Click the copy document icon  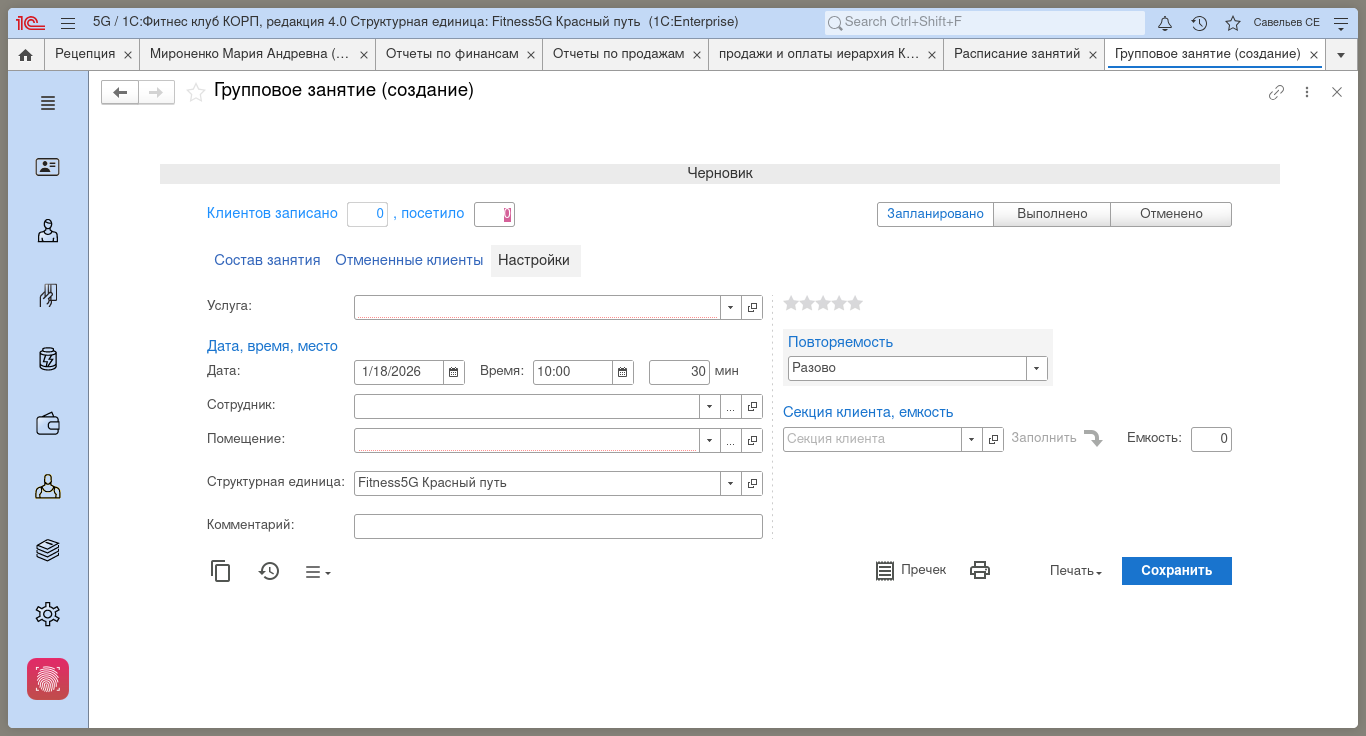(x=221, y=571)
